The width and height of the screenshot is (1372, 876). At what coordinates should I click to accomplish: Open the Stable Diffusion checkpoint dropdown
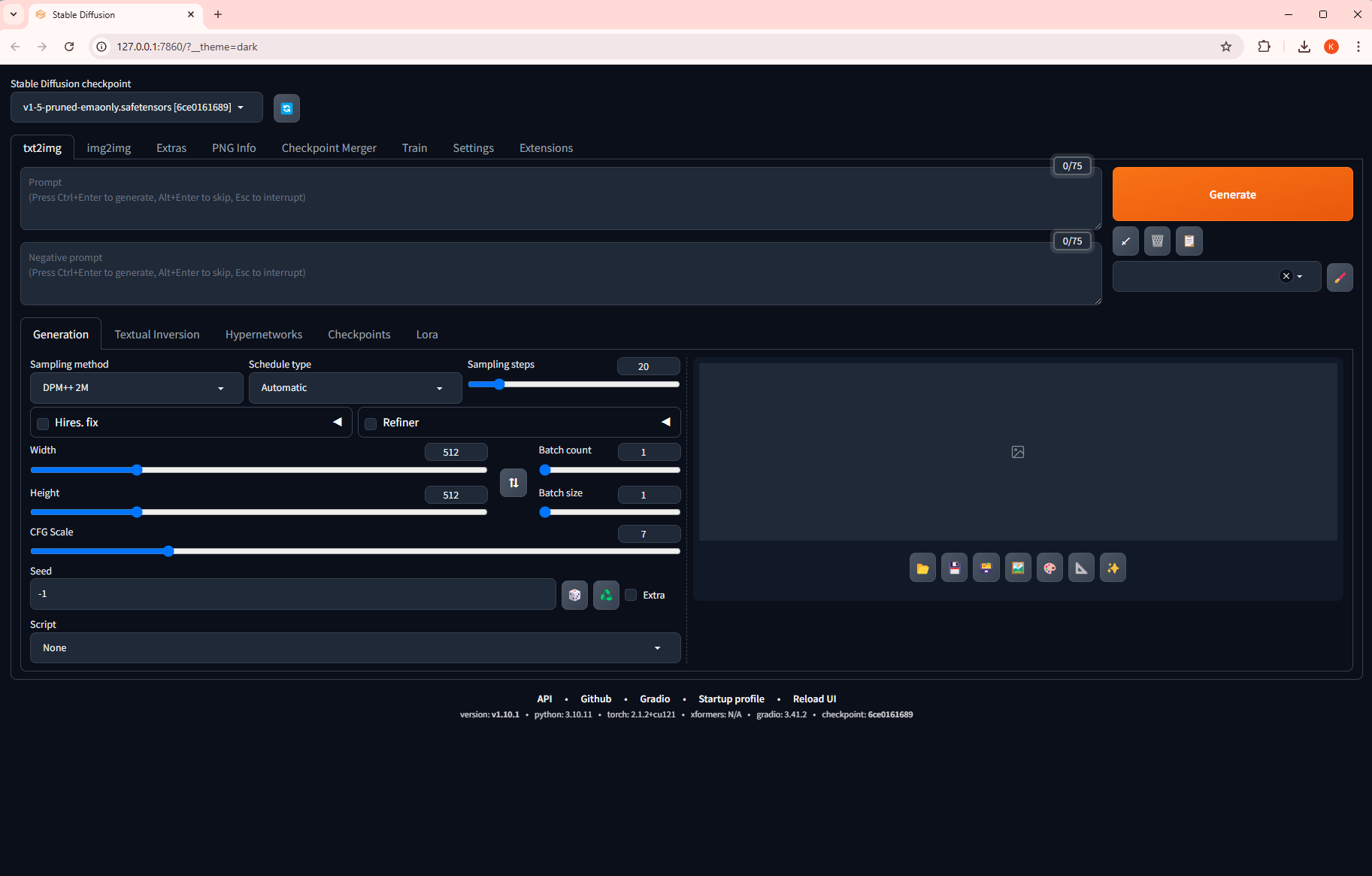click(x=137, y=108)
